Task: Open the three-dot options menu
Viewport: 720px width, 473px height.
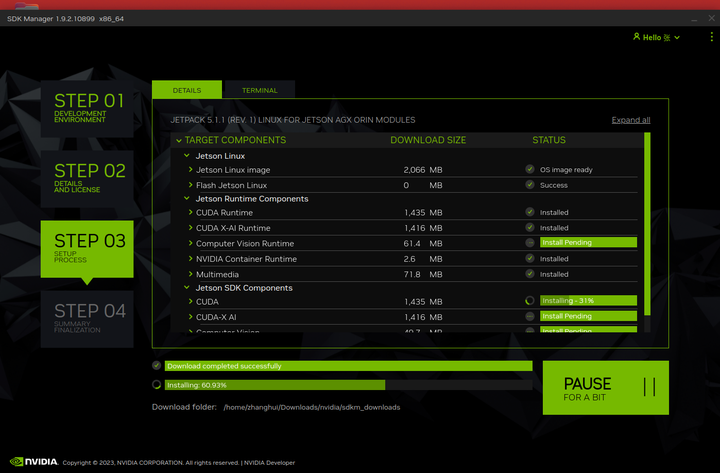Action: click(711, 37)
